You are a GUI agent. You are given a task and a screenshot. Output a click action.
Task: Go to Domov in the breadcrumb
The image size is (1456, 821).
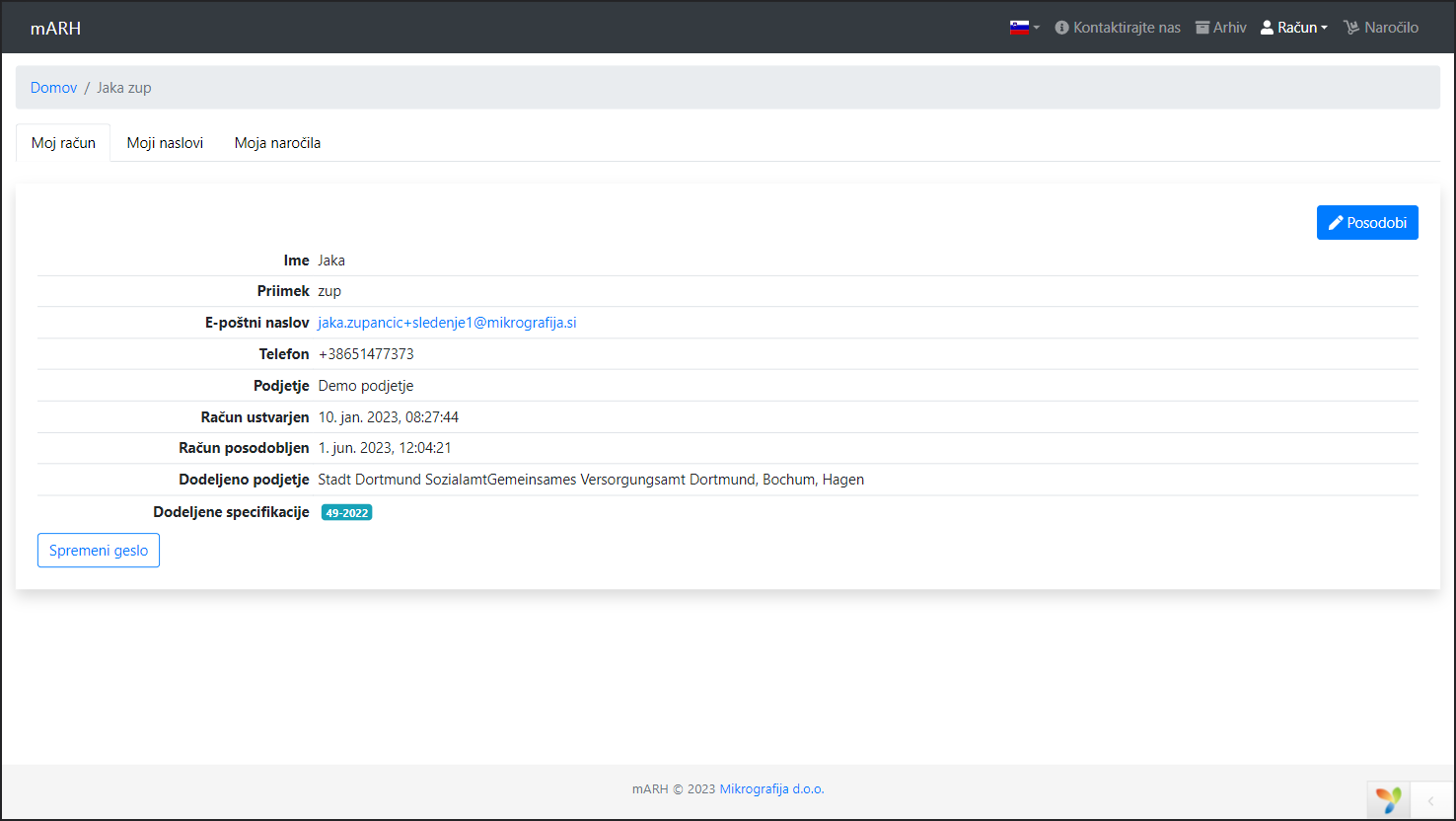tap(53, 88)
